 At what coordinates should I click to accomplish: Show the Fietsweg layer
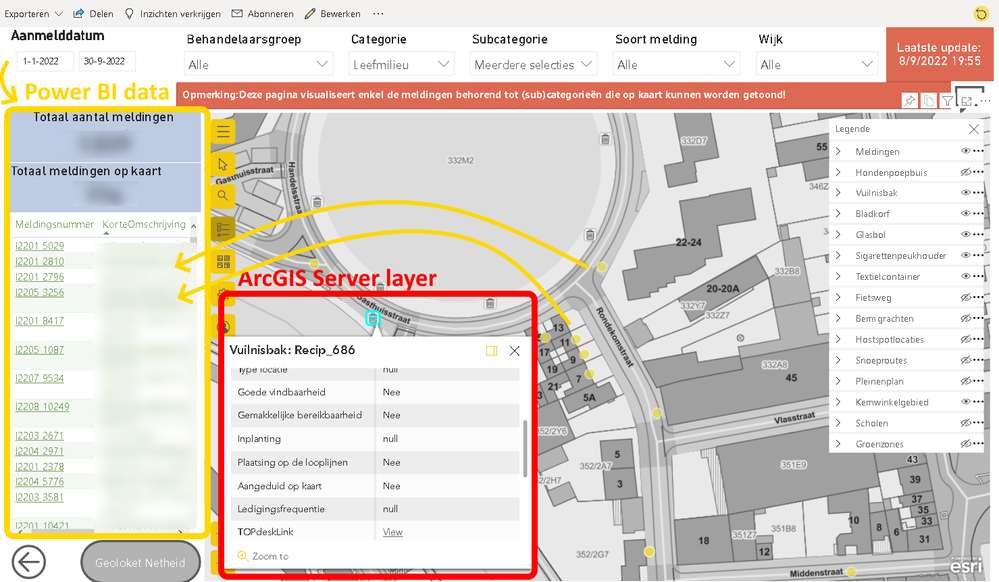(x=966, y=297)
